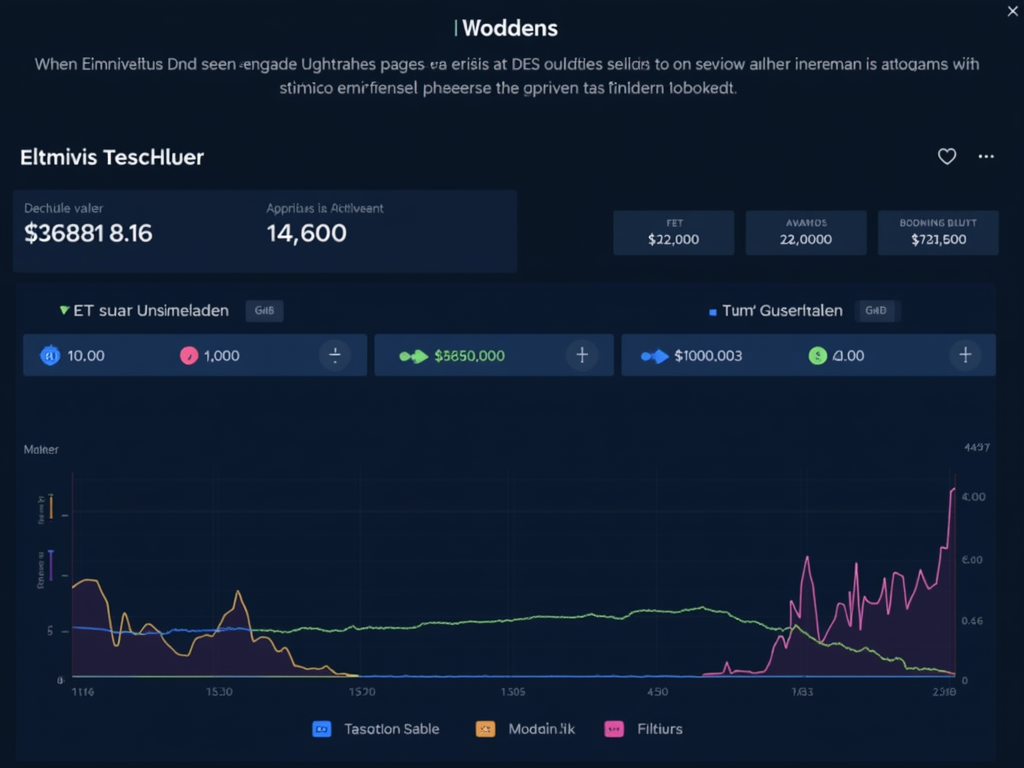
Task: Open the three-dots more options menu
Action: [986, 156]
